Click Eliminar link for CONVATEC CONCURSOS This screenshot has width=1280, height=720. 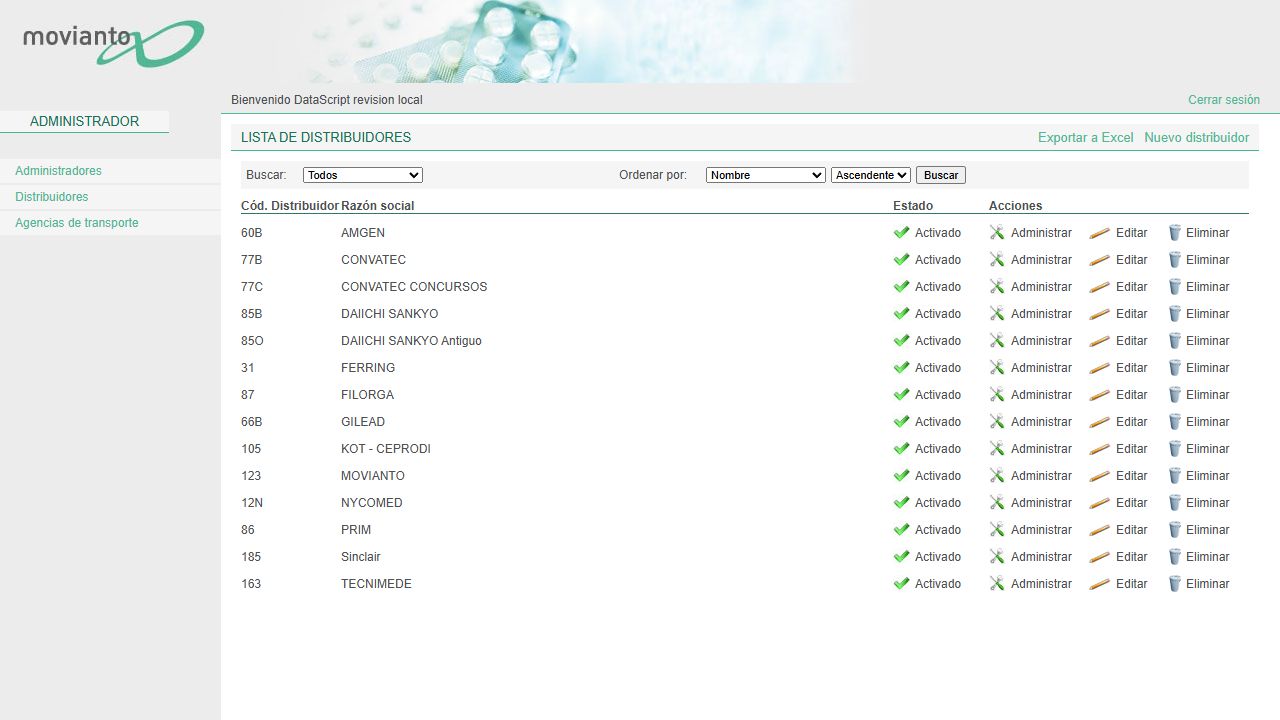[x=1208, y=287]
